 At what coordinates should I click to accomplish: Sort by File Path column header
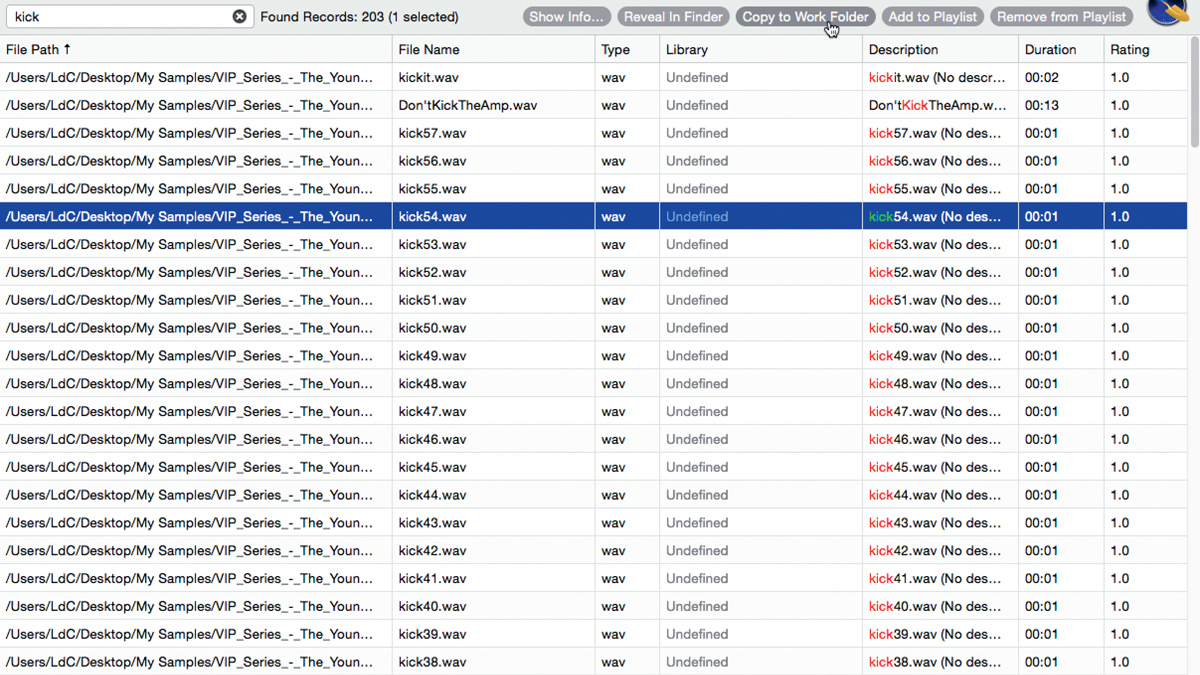[x=196, y=49]
